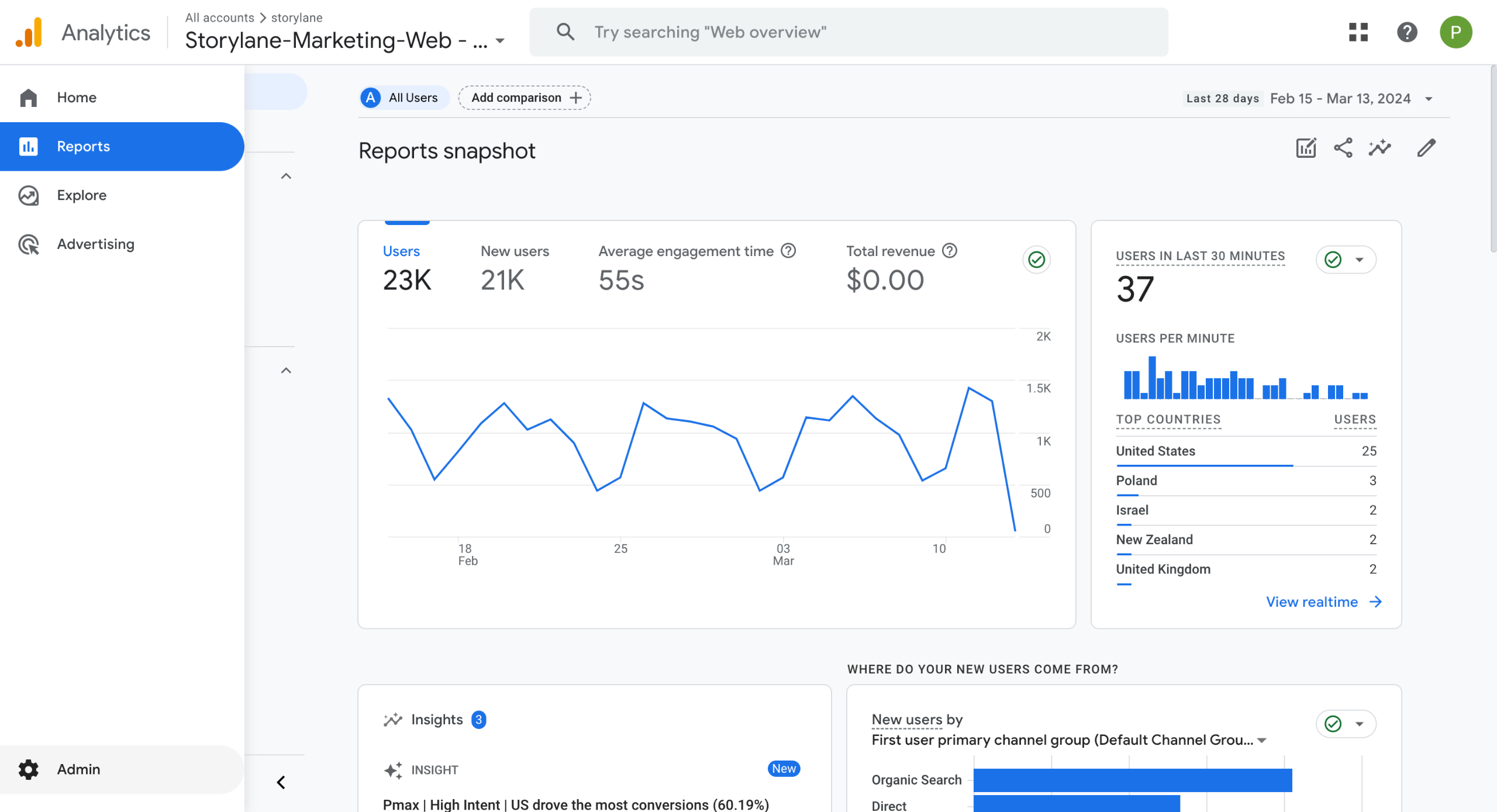
Task: Click the United States row in top countries
Action: (x=1246, y=451)
